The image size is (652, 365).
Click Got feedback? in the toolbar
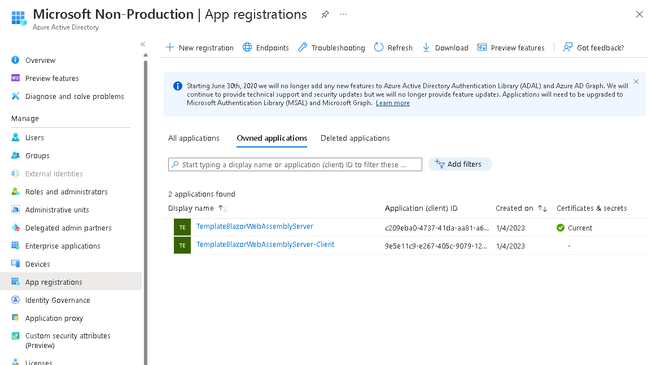point(593,48)
